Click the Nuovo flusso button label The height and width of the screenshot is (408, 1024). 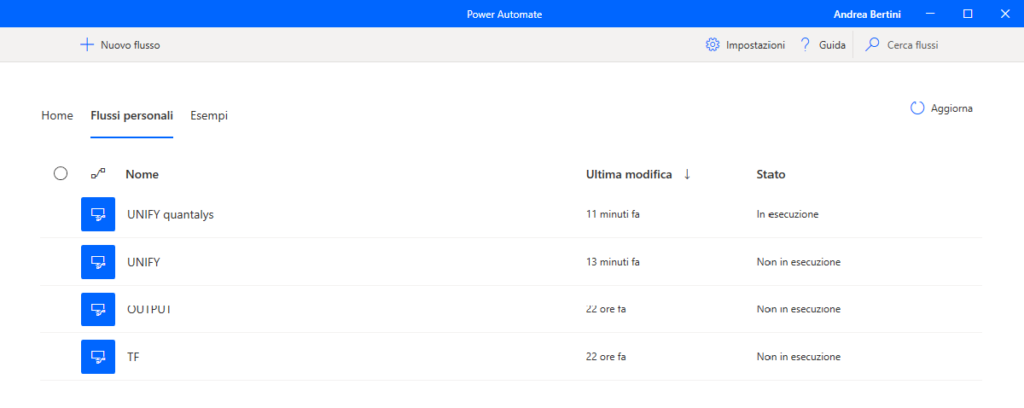coord(130,45)
